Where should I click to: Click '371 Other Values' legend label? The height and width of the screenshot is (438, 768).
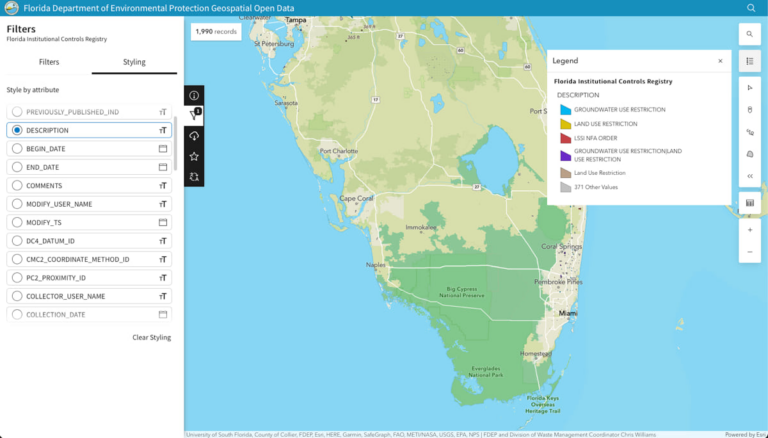[596, 187]
